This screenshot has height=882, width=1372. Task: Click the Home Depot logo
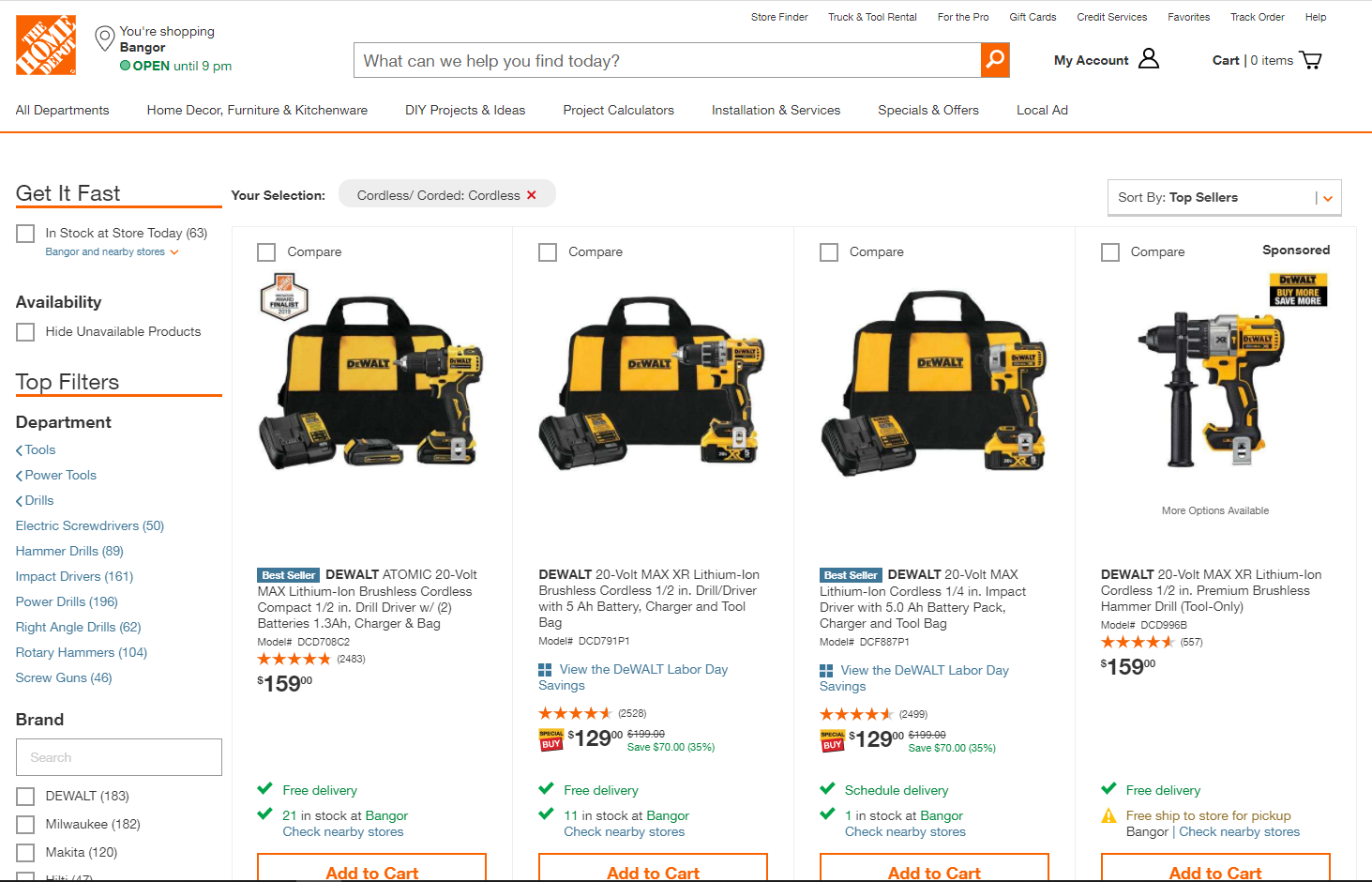click(x=46, y=45)
